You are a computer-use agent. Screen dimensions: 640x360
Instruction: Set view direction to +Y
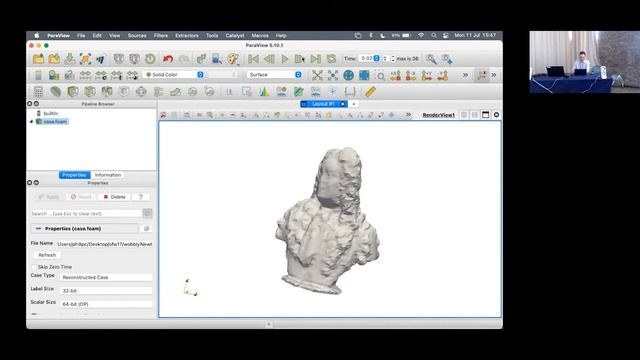[x=427, y=75]
